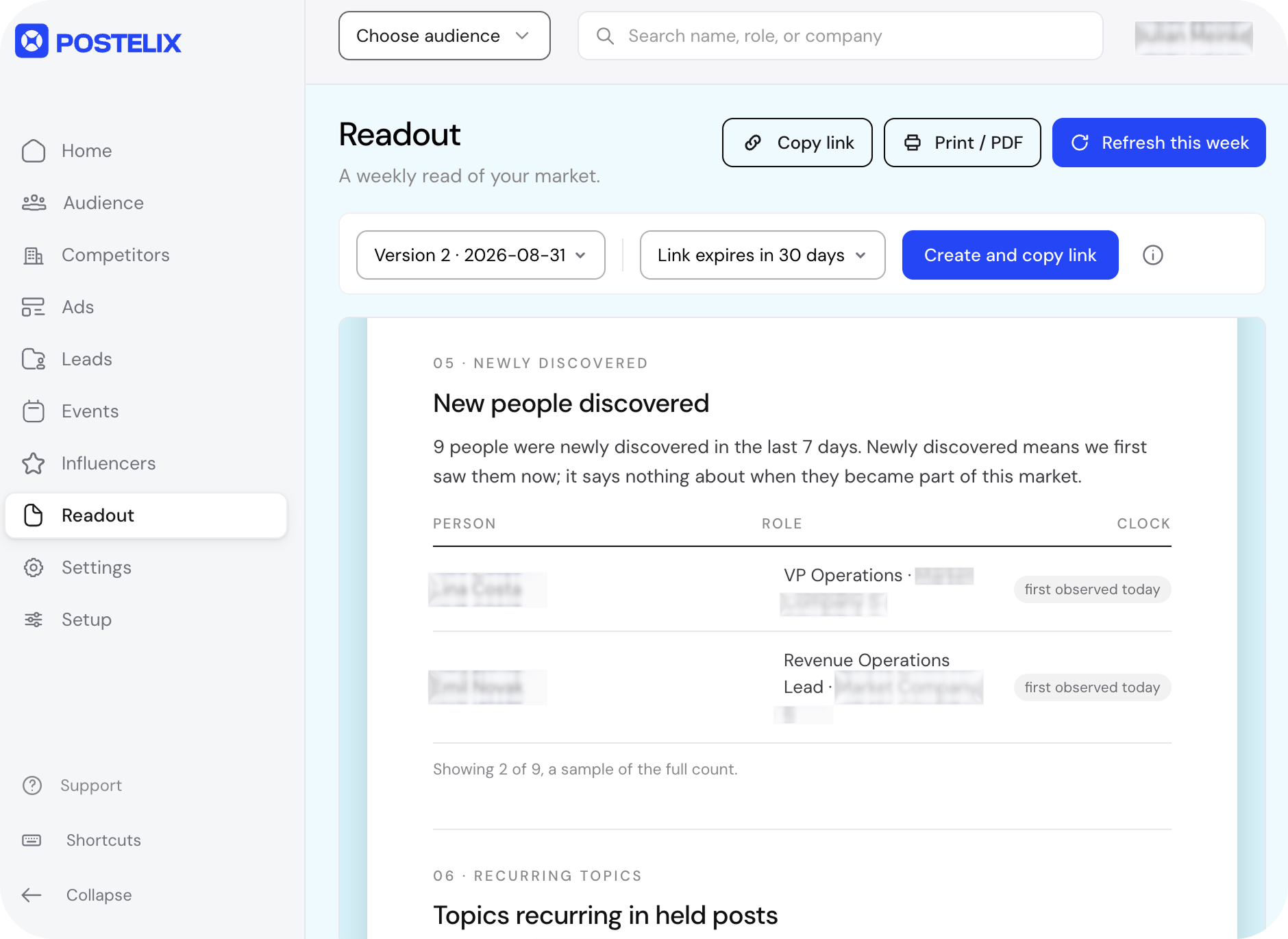
Task: Click the Shortcuts link text
Action: (103, 840)
